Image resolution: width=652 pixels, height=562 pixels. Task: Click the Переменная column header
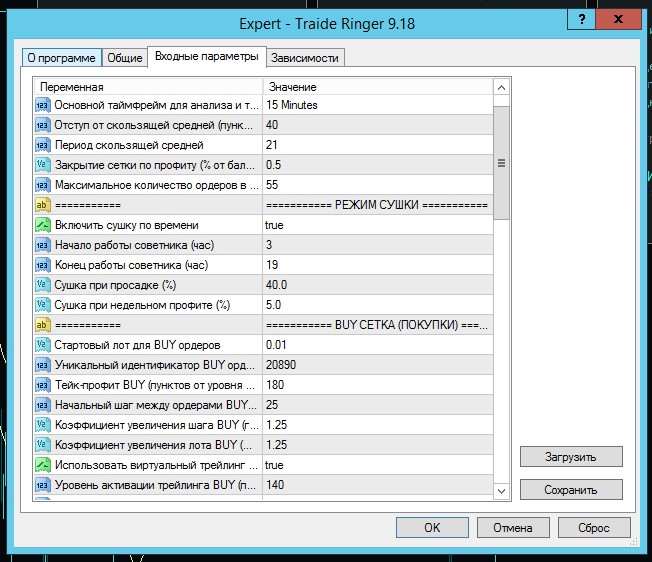148,87
